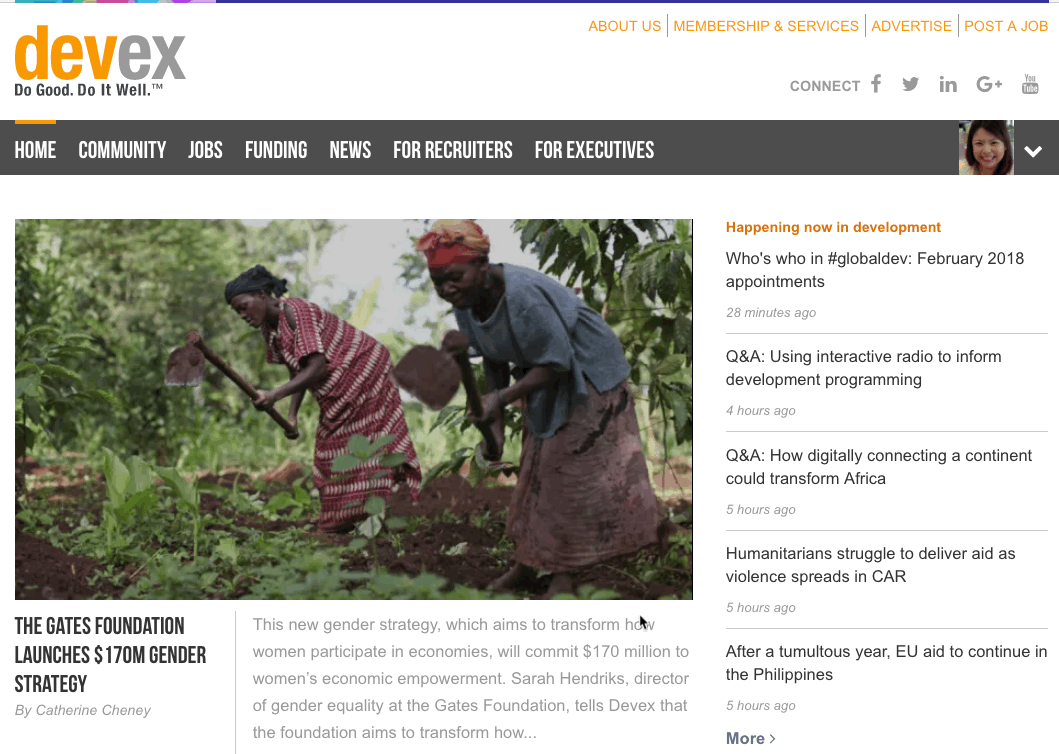
Task: Open Google Plus icon
Action: tap(989, 84)
